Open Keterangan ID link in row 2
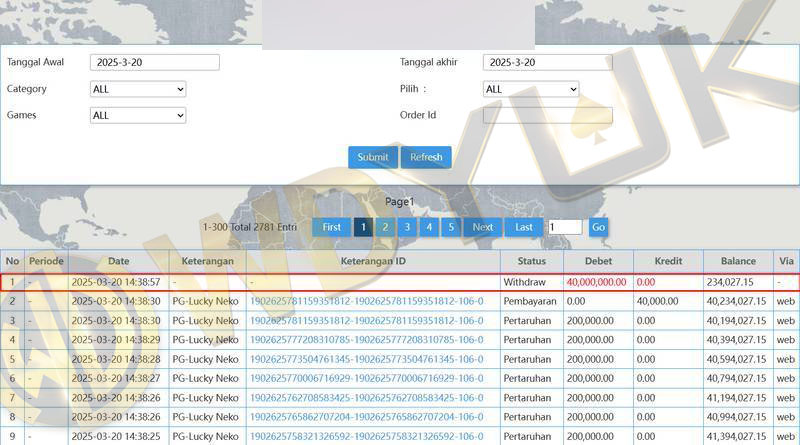Viewport: 800px width, 445px height. (366, 302)
